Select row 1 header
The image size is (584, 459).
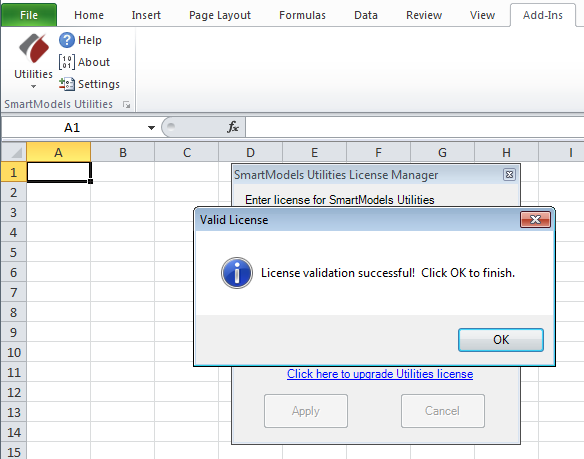pos(14,172)
